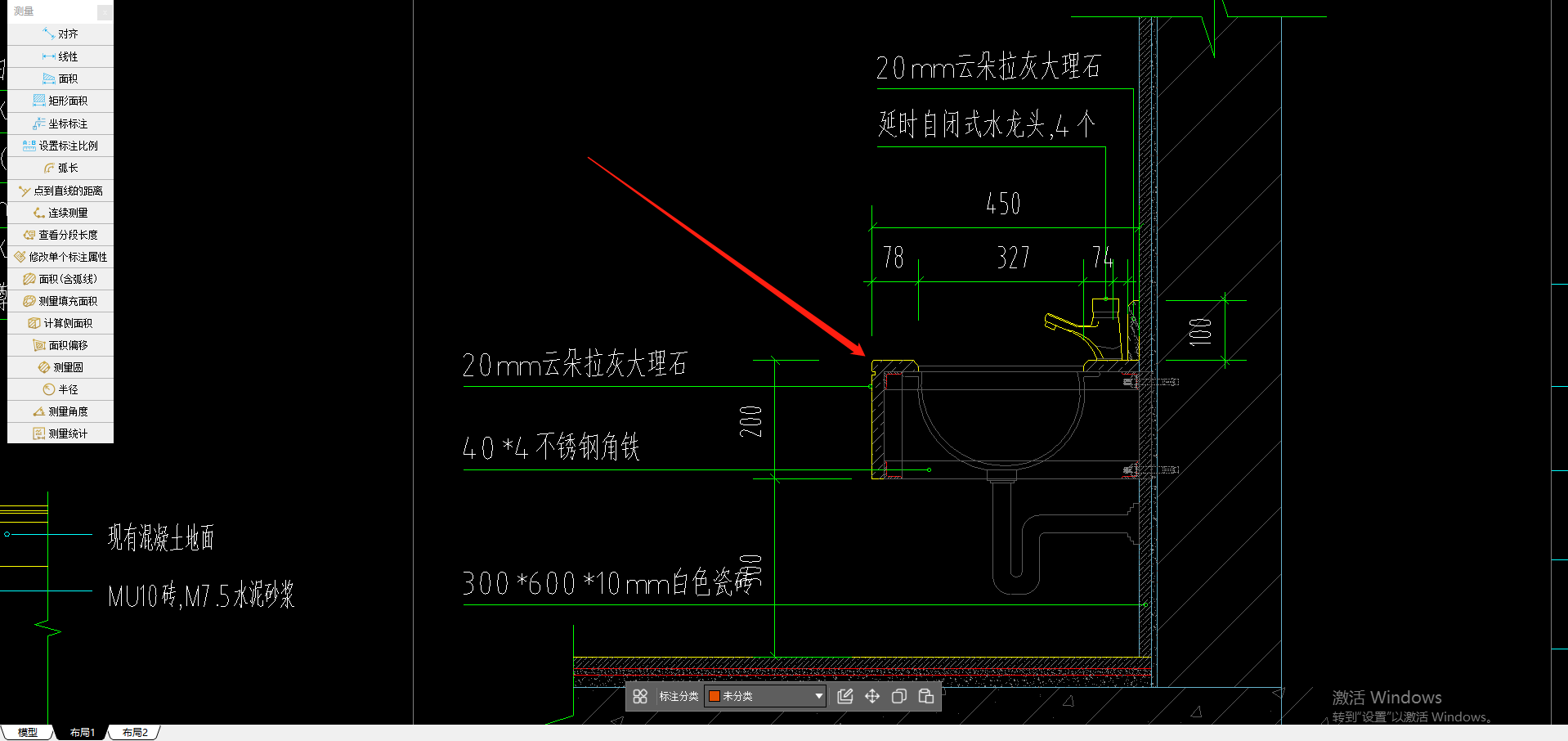Open 设置标注比例 annotation scale setting

[x=60, y=146]
